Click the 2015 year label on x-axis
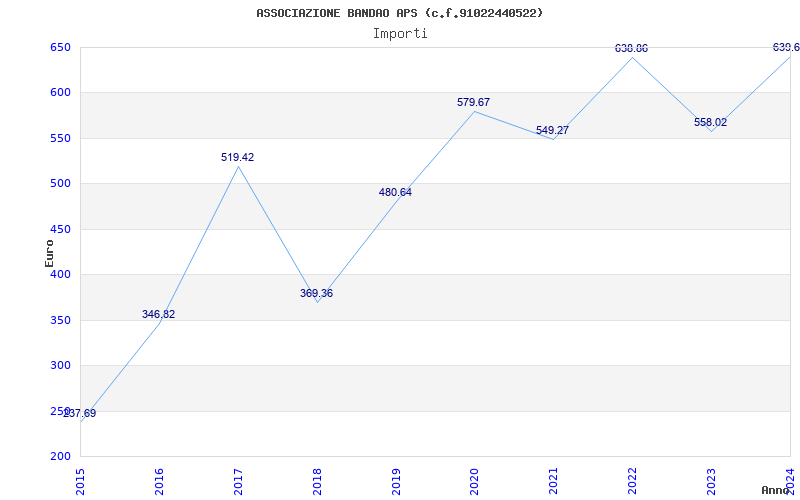Image resolution: width=800 pixels, height=500 pixels. pyautogui.click(x=81, y=481)
